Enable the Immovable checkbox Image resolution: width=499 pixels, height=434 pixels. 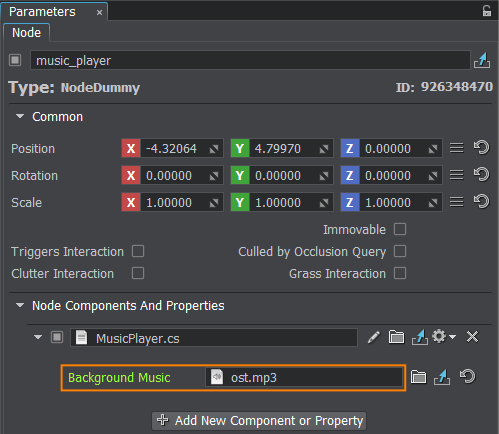point(400,229)
